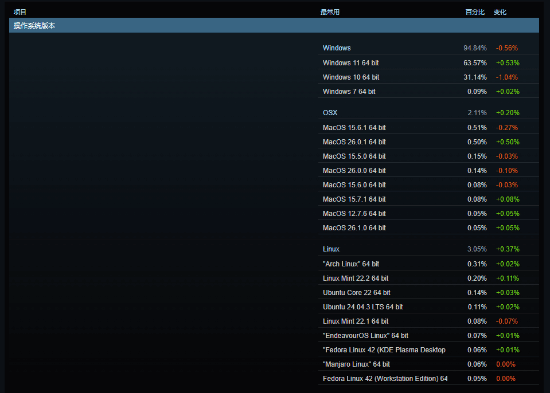Click the 63.57% value for Windows 11

point(475,63)
